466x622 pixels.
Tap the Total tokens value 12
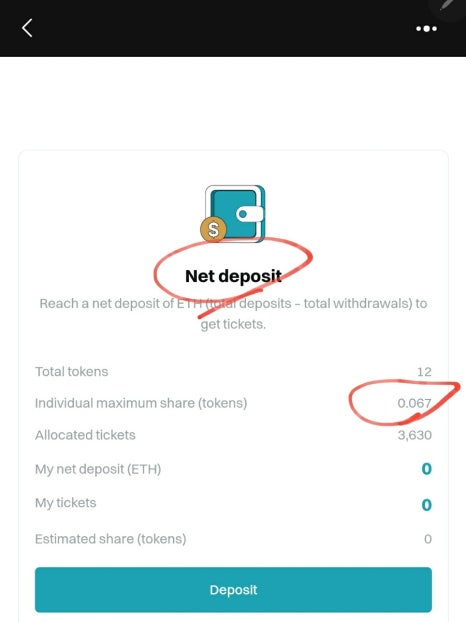click(x=424, y=372)
